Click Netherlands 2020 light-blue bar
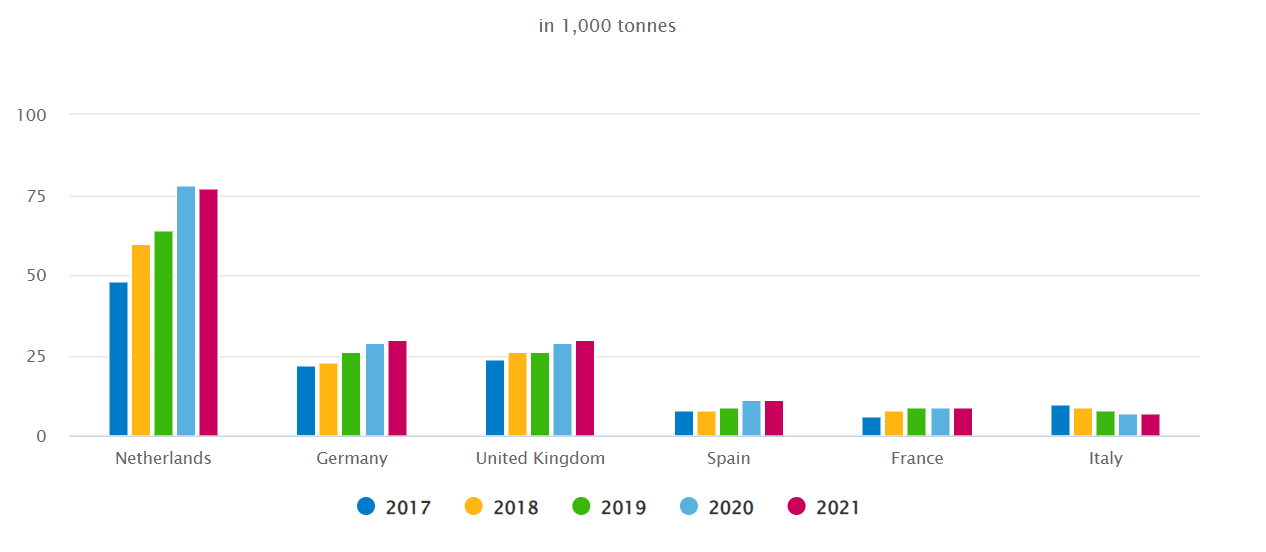Viewport: 1266px width, 552px height. 186,311
